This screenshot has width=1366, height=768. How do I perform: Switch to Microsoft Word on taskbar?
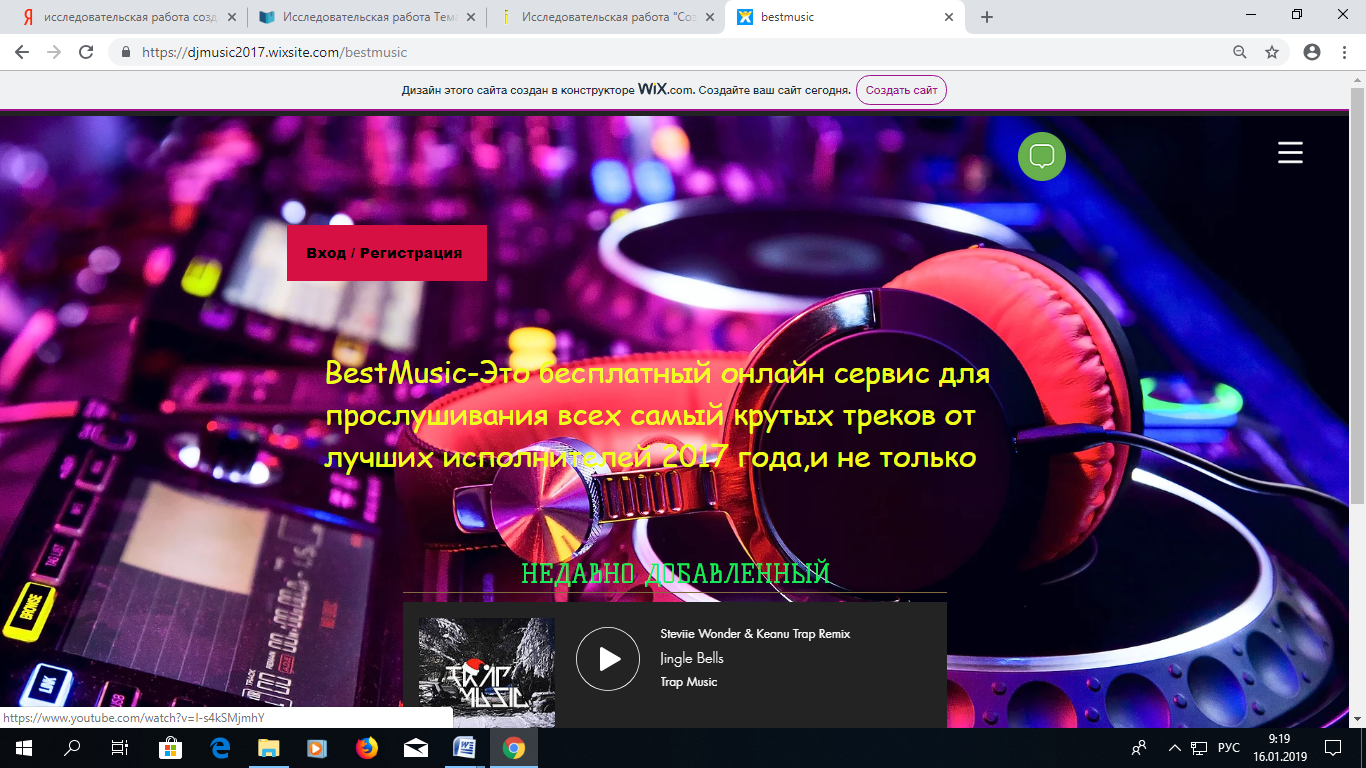point(465,748)
